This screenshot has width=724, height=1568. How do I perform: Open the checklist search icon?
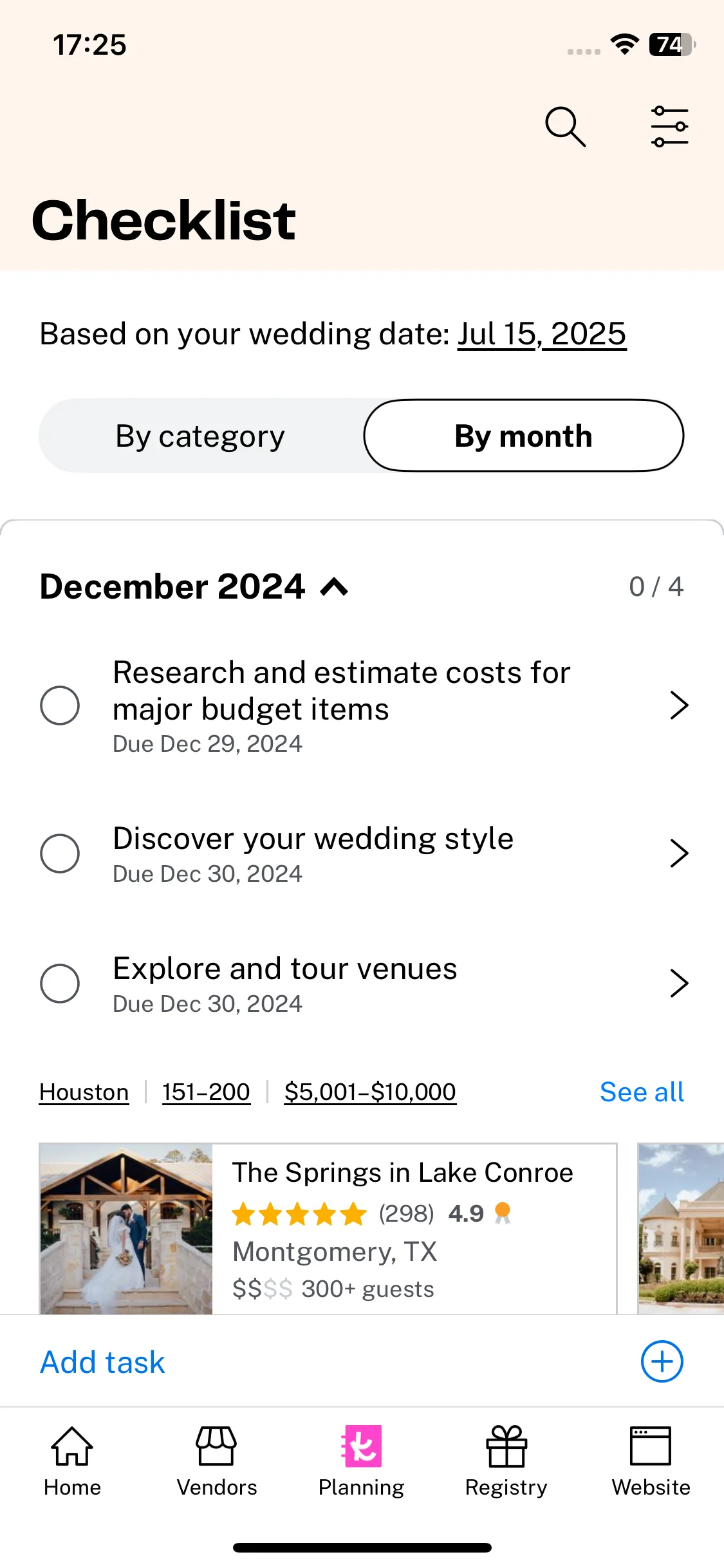(x=565, y=127)
